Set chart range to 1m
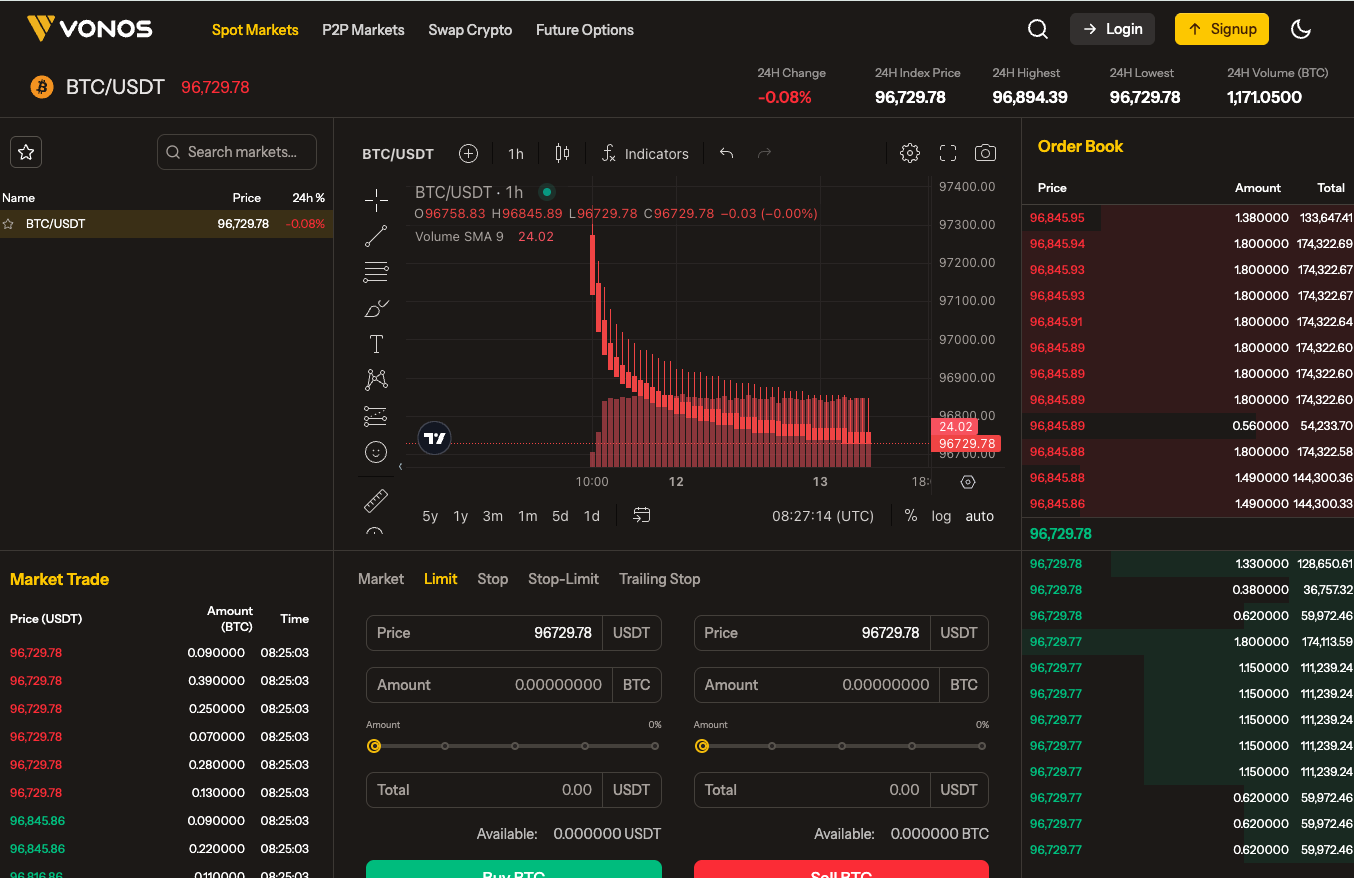Image resolution: width=1354 pixels, height=878 pixels. [528, 516]
